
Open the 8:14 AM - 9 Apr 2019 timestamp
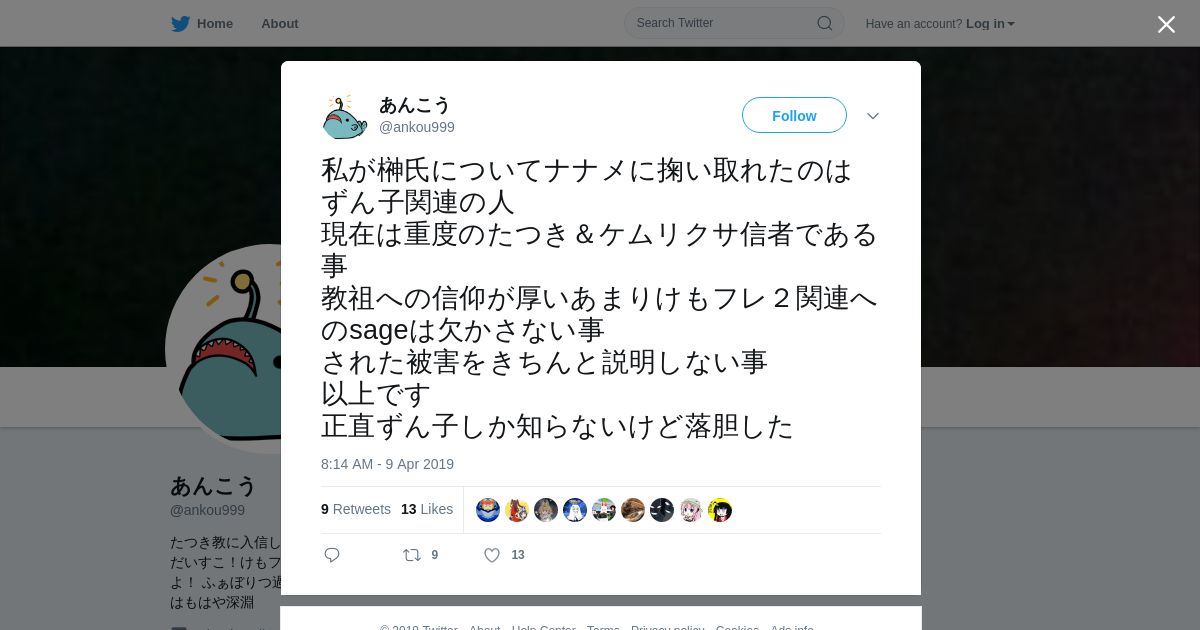point(387,464)
